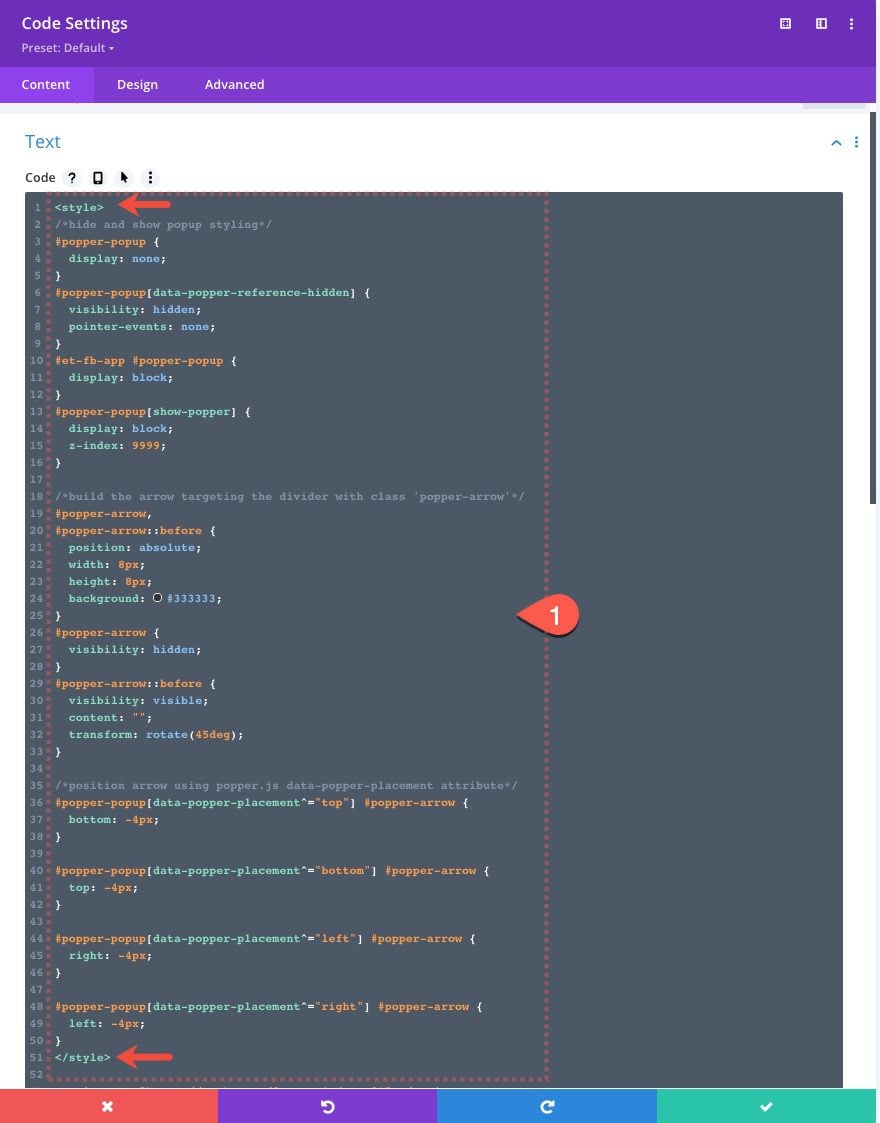The height and width of the screenshot is (1123, 880).
Task: Click the modal's vertical scrollbar
Action: click(x=875, y=300)
